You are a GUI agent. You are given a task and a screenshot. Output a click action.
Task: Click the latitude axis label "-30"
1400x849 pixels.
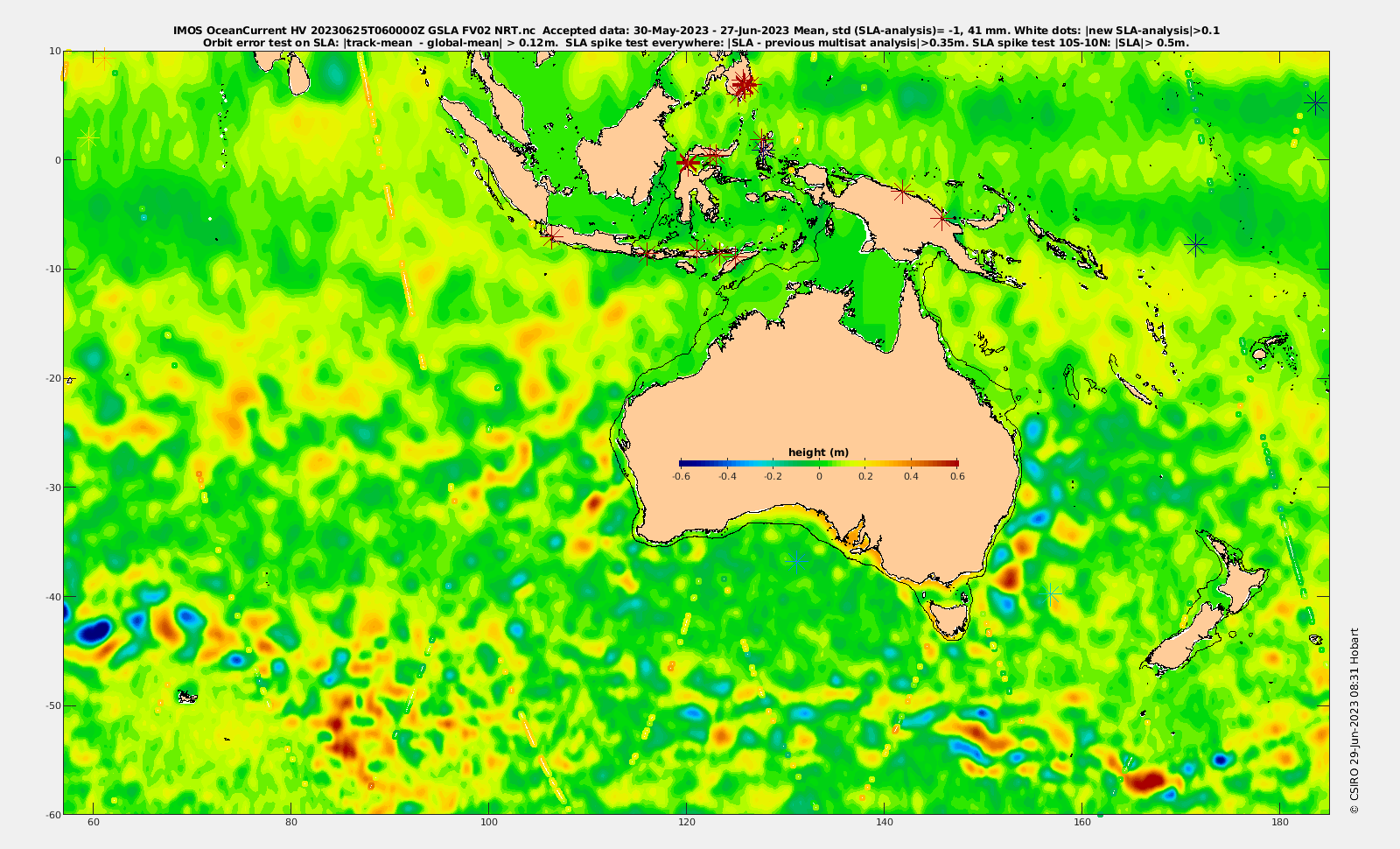tap(52, 487)
